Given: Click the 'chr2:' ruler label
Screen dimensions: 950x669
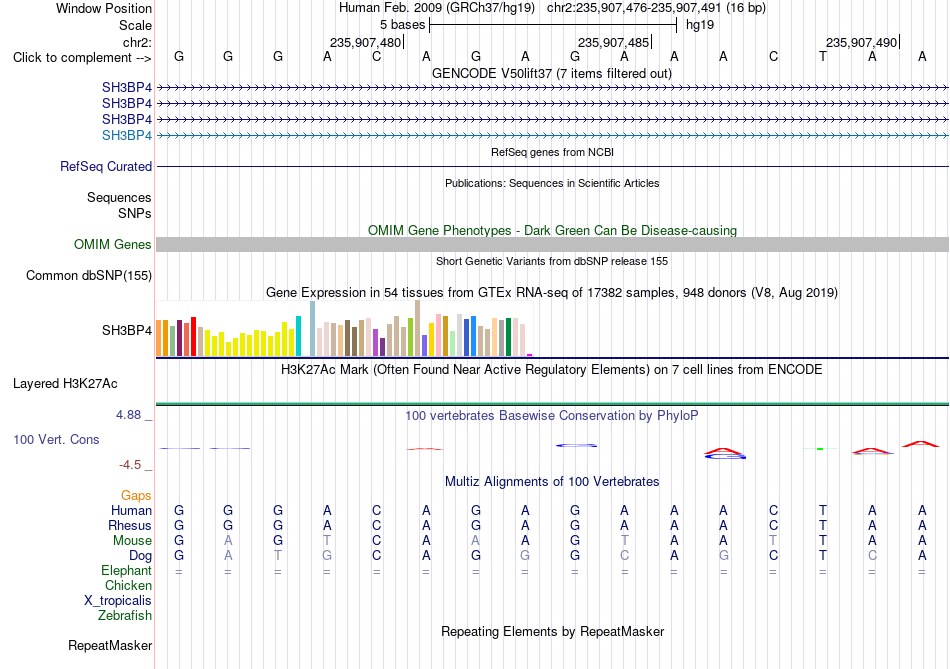Looking at the screenshot, I should pos(137,42).
